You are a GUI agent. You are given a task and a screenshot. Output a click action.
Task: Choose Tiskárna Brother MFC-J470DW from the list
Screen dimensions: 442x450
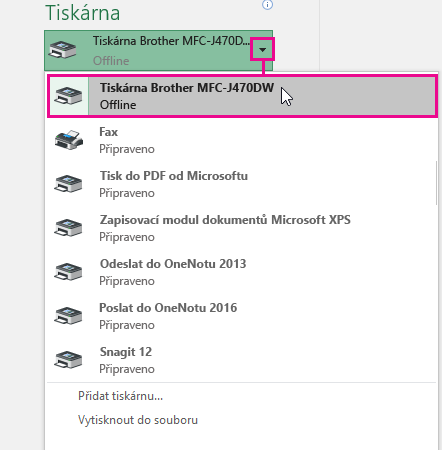point(242,96)
